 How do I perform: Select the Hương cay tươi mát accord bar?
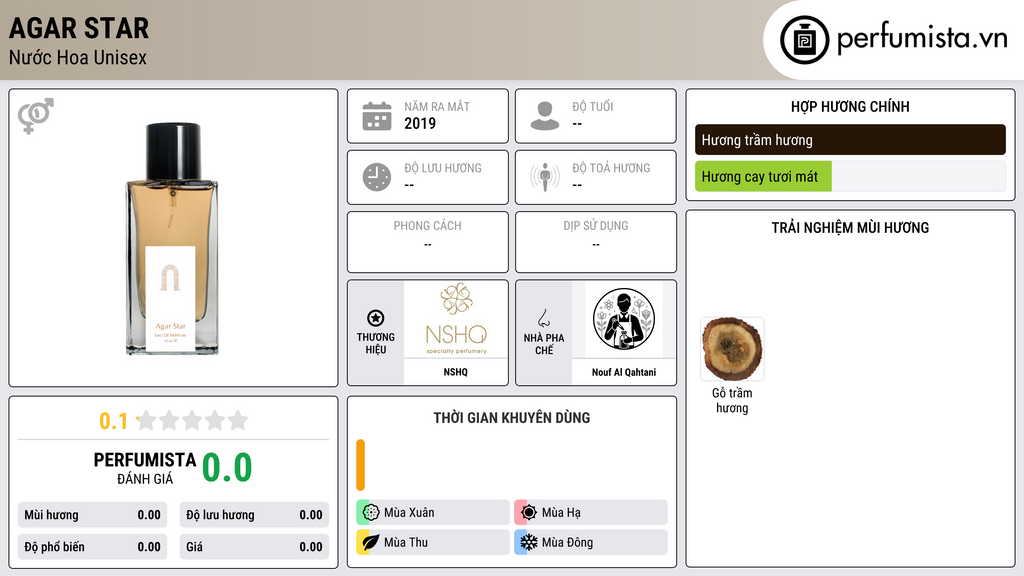click(x=850, y=176)
